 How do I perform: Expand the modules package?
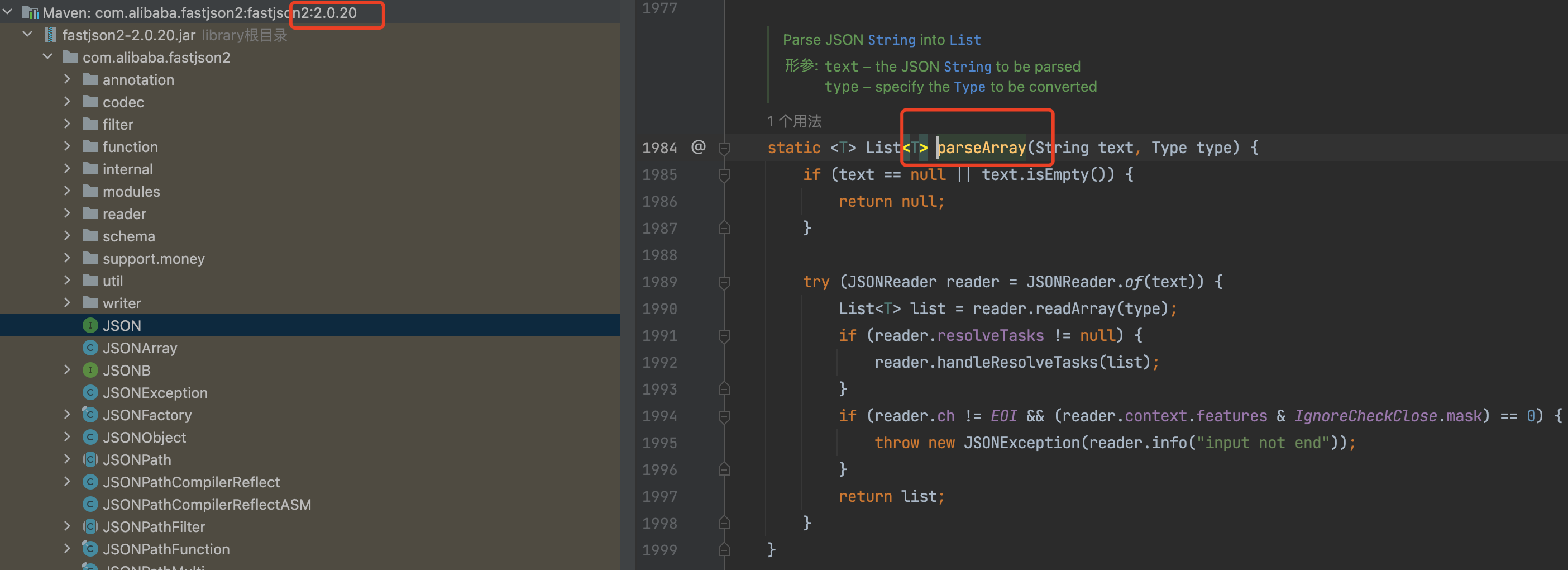tap(68, 191)
